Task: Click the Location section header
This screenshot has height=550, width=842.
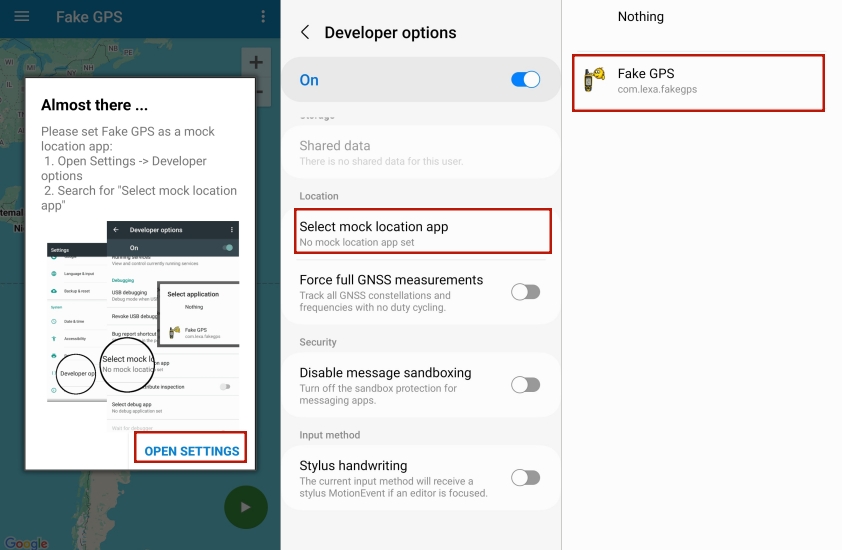Action: (319, 196)
